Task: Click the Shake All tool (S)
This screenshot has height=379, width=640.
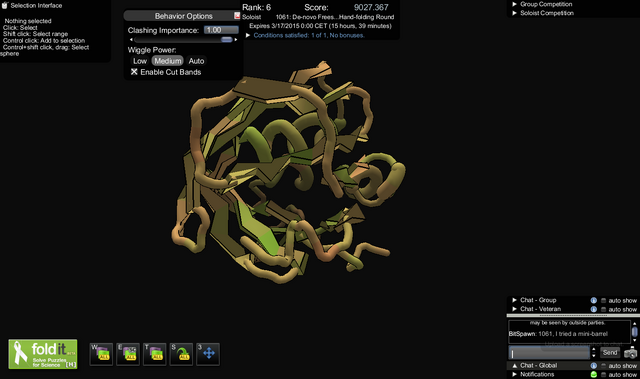Action: point(181,354)
